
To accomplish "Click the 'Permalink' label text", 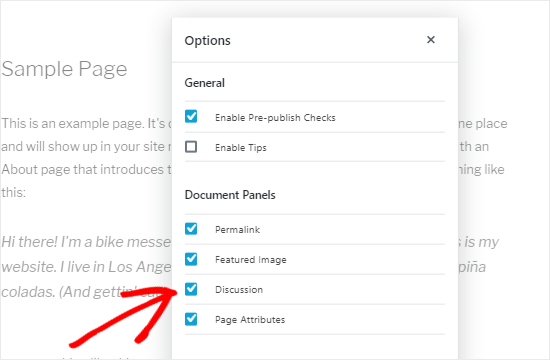I will [x=237, y=230].
